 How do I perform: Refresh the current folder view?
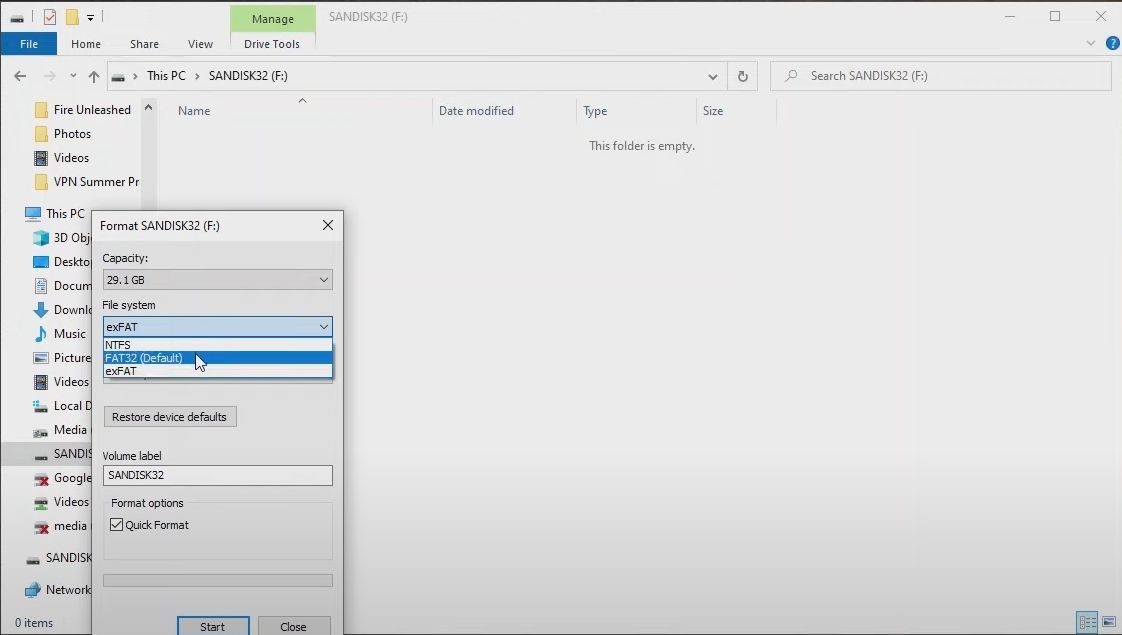742,75
